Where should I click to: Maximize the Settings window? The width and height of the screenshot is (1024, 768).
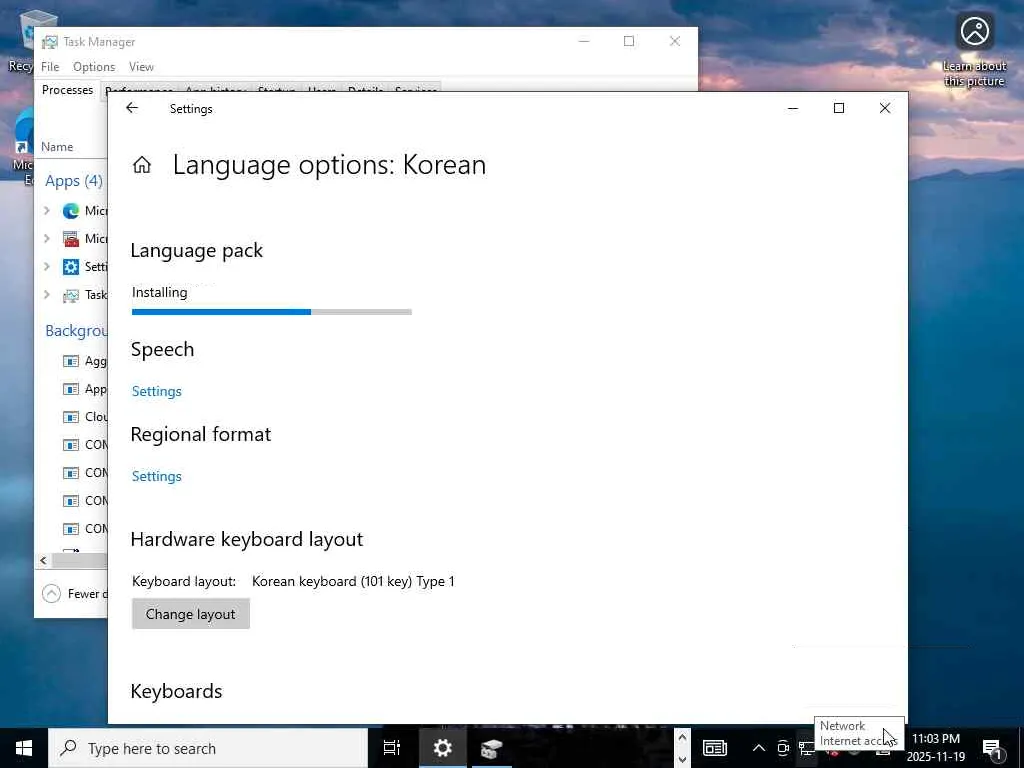point(839,108)
